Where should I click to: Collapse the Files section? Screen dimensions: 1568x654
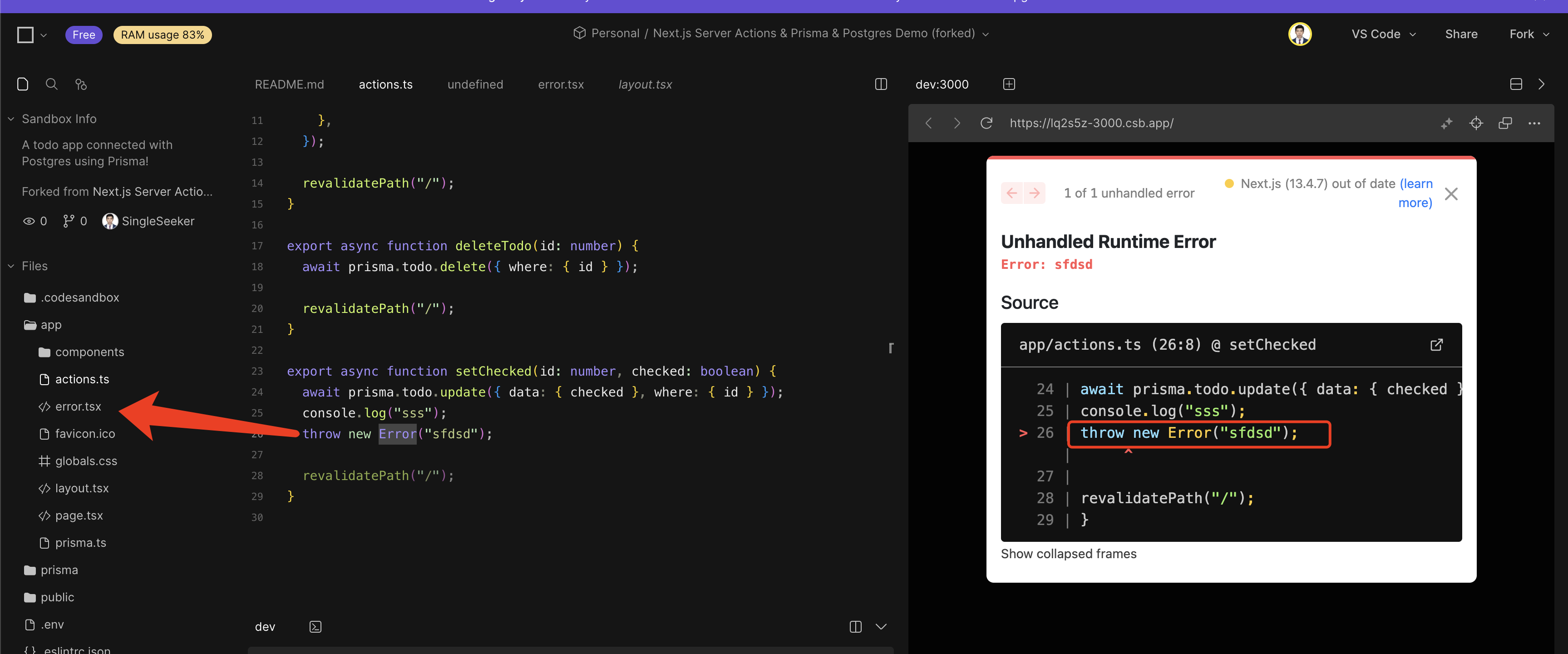[11, 266]
